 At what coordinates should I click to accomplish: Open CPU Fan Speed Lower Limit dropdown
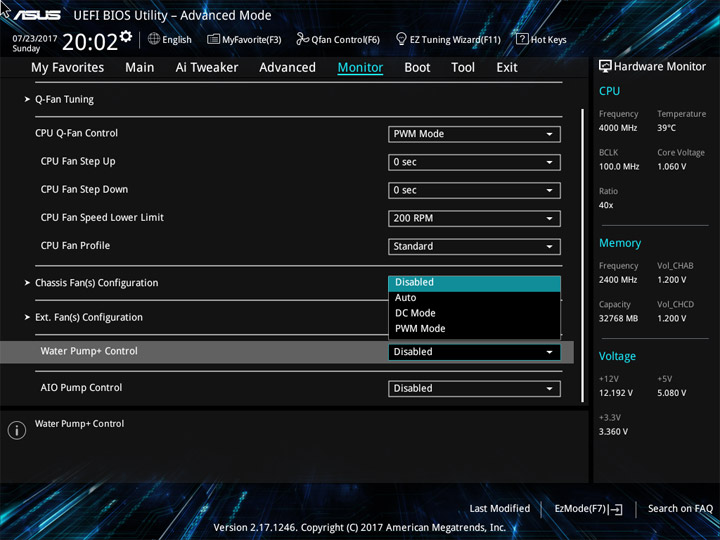[474, 218]
